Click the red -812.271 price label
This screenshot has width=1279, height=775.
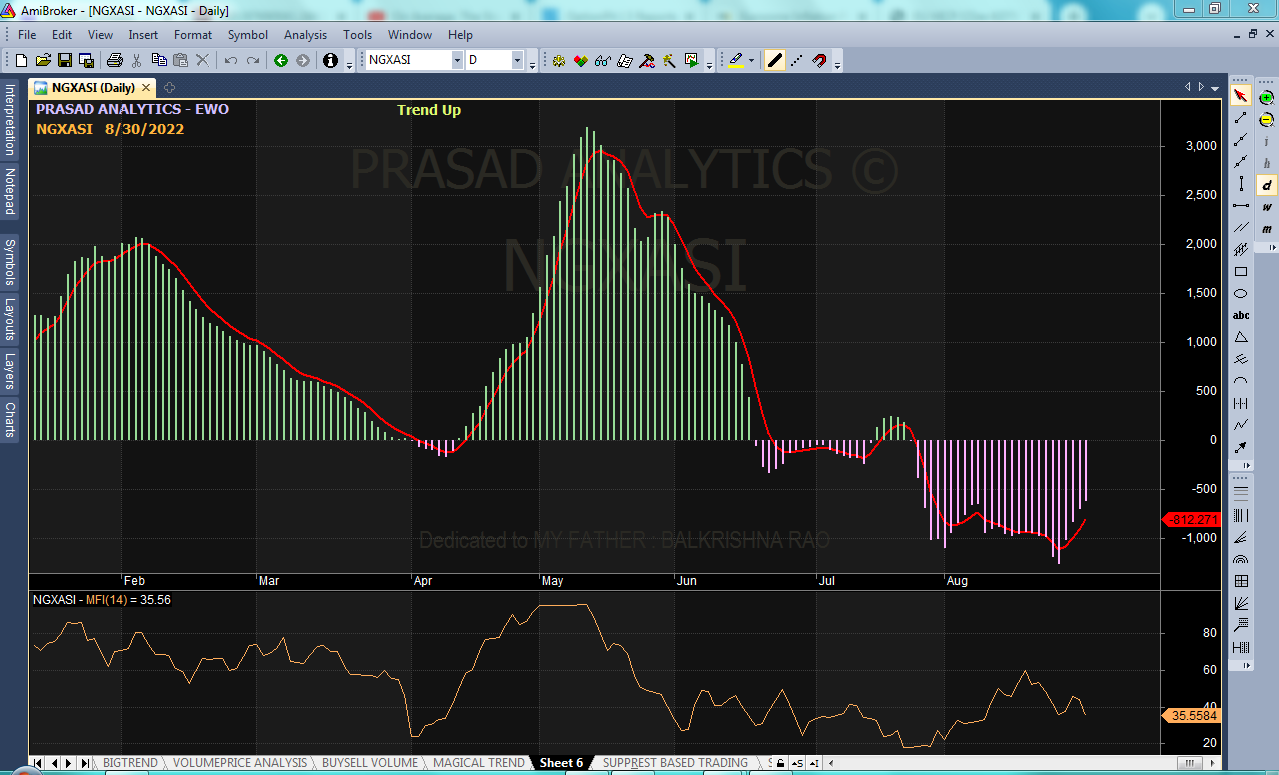pyautogui.click(x=1192, y=520)
